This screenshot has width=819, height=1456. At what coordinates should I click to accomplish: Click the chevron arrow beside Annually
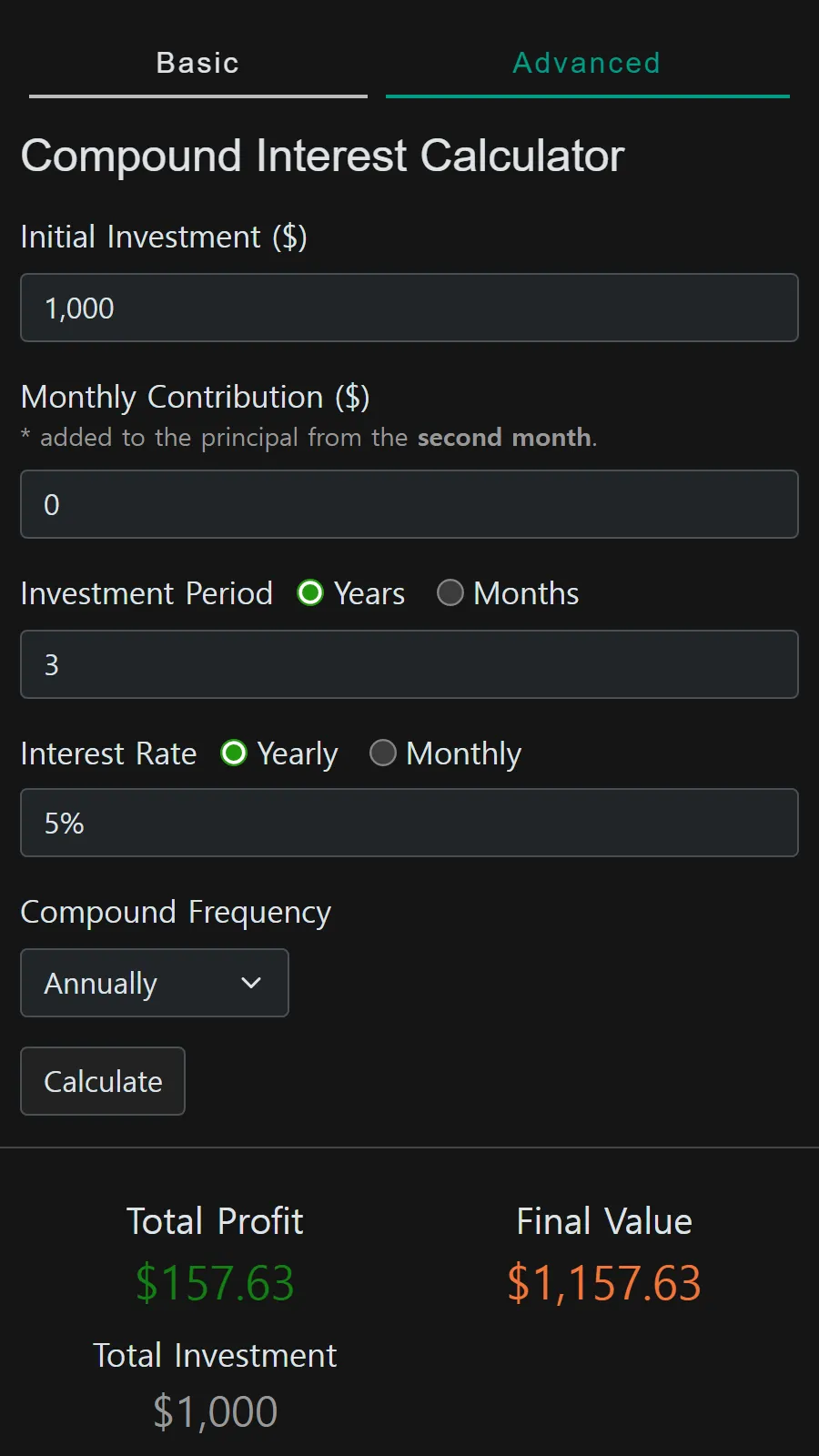tap(251, 983)
